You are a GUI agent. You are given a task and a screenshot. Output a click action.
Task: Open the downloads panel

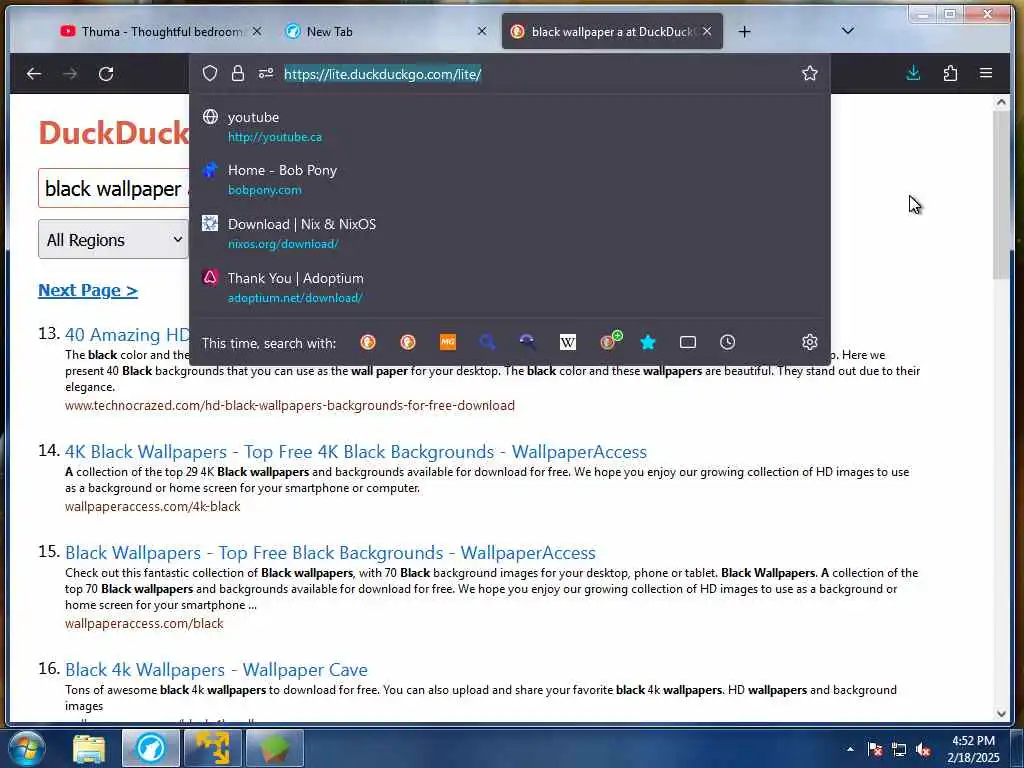tap(914, 73)
